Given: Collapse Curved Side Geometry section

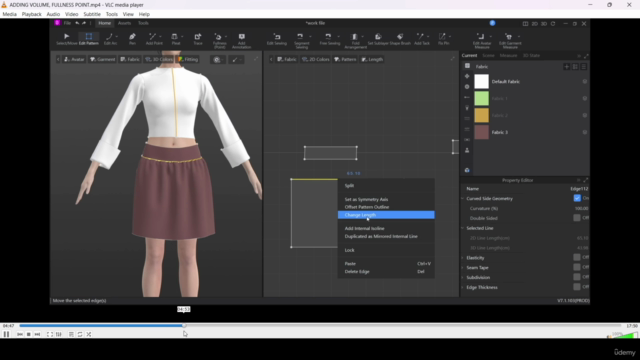Looking at the screenshot, I should point(463,198).
